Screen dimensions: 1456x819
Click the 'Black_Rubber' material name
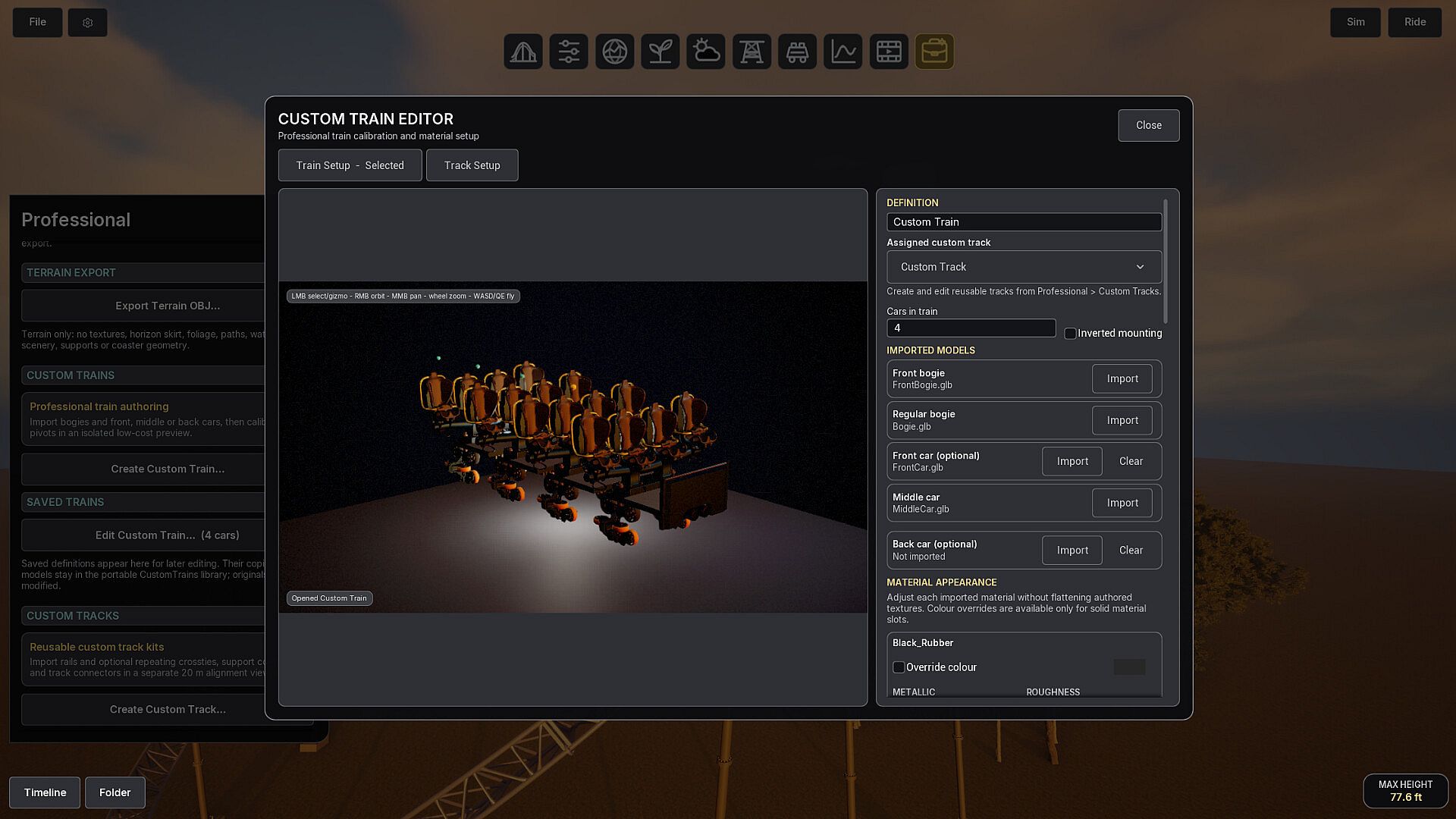pyautogui.click(x=923, y=643)
